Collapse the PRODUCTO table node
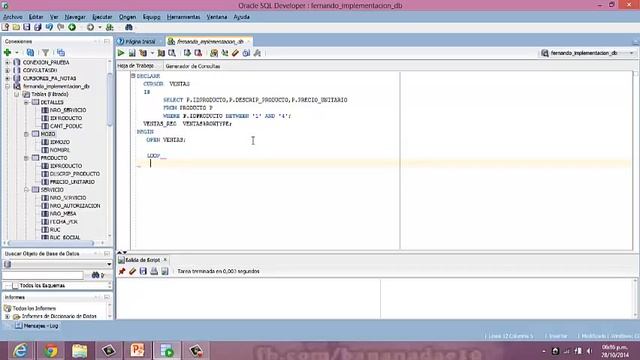640x360 pixels. coord(27,158)
